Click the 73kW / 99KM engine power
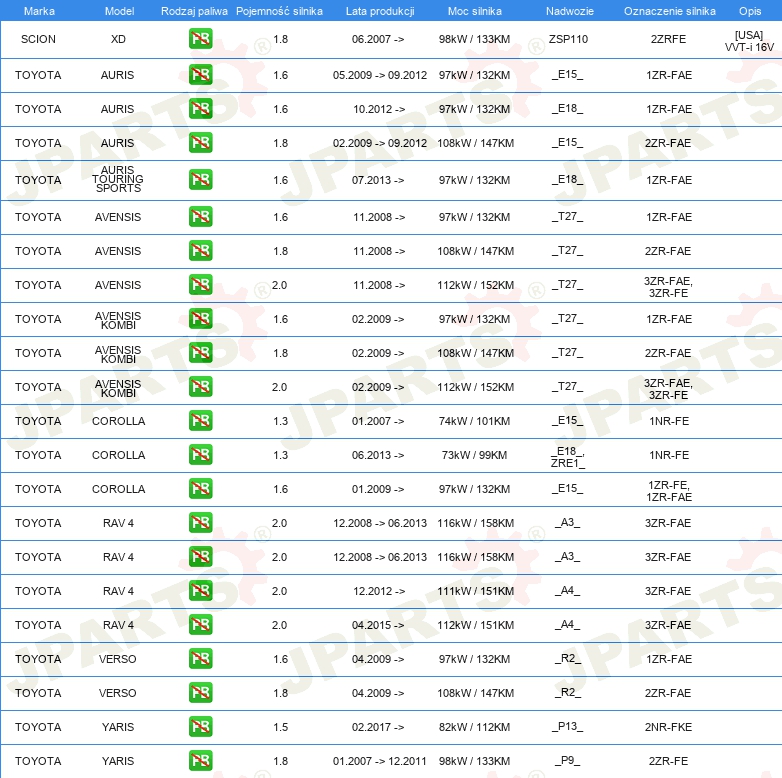 [x=474, y=455]
